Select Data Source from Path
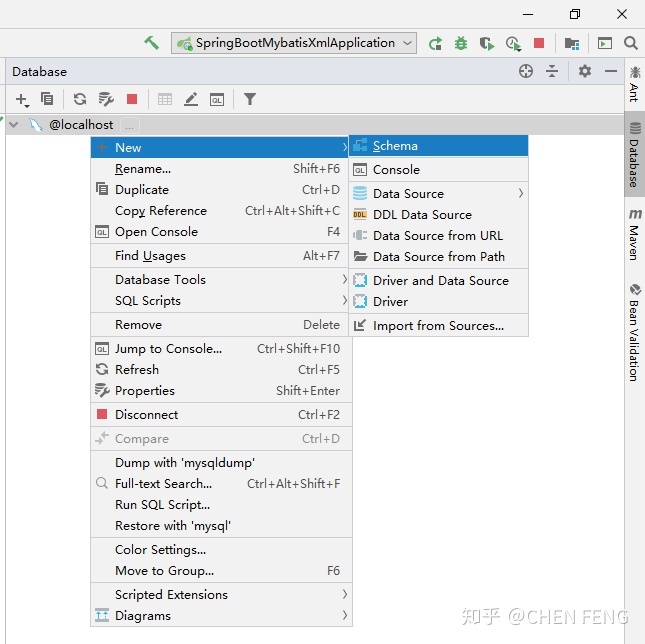Viewport: 645px width, 644px height. (439, 256)
